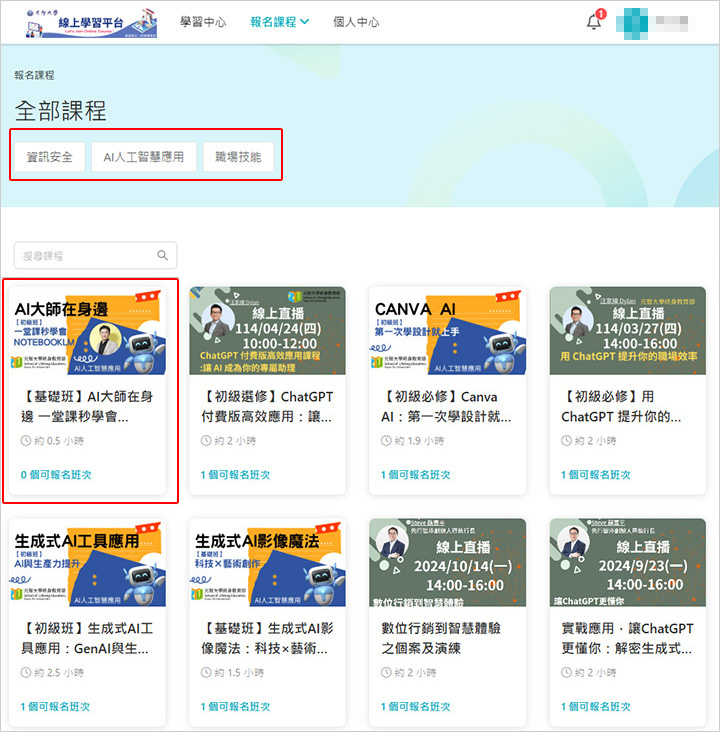Click the 報名課程 breadcrumb text
The image size is (720, 732).
35,75
